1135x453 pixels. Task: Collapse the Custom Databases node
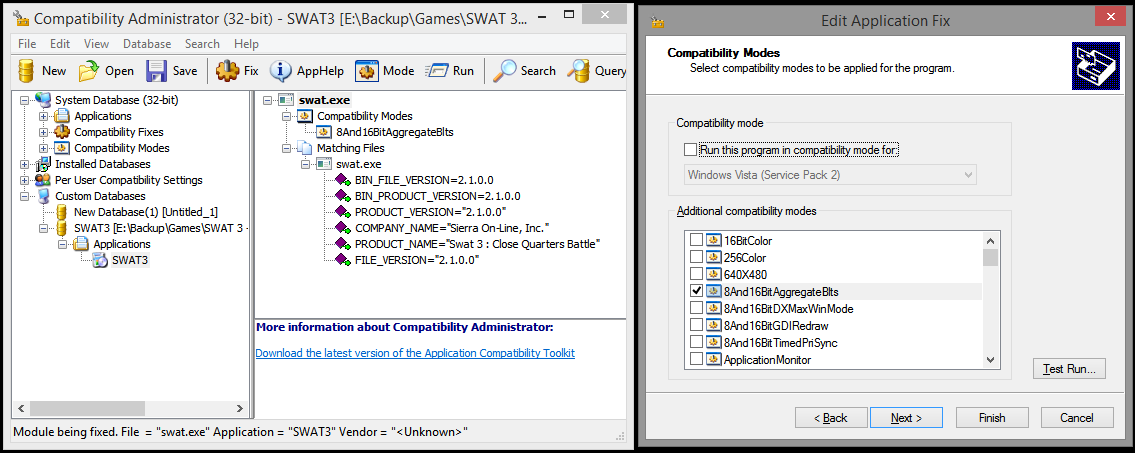tap(25, 195)
